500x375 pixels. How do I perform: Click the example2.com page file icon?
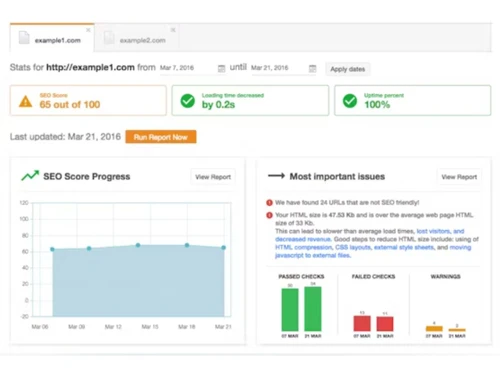[x=109, y=37]
